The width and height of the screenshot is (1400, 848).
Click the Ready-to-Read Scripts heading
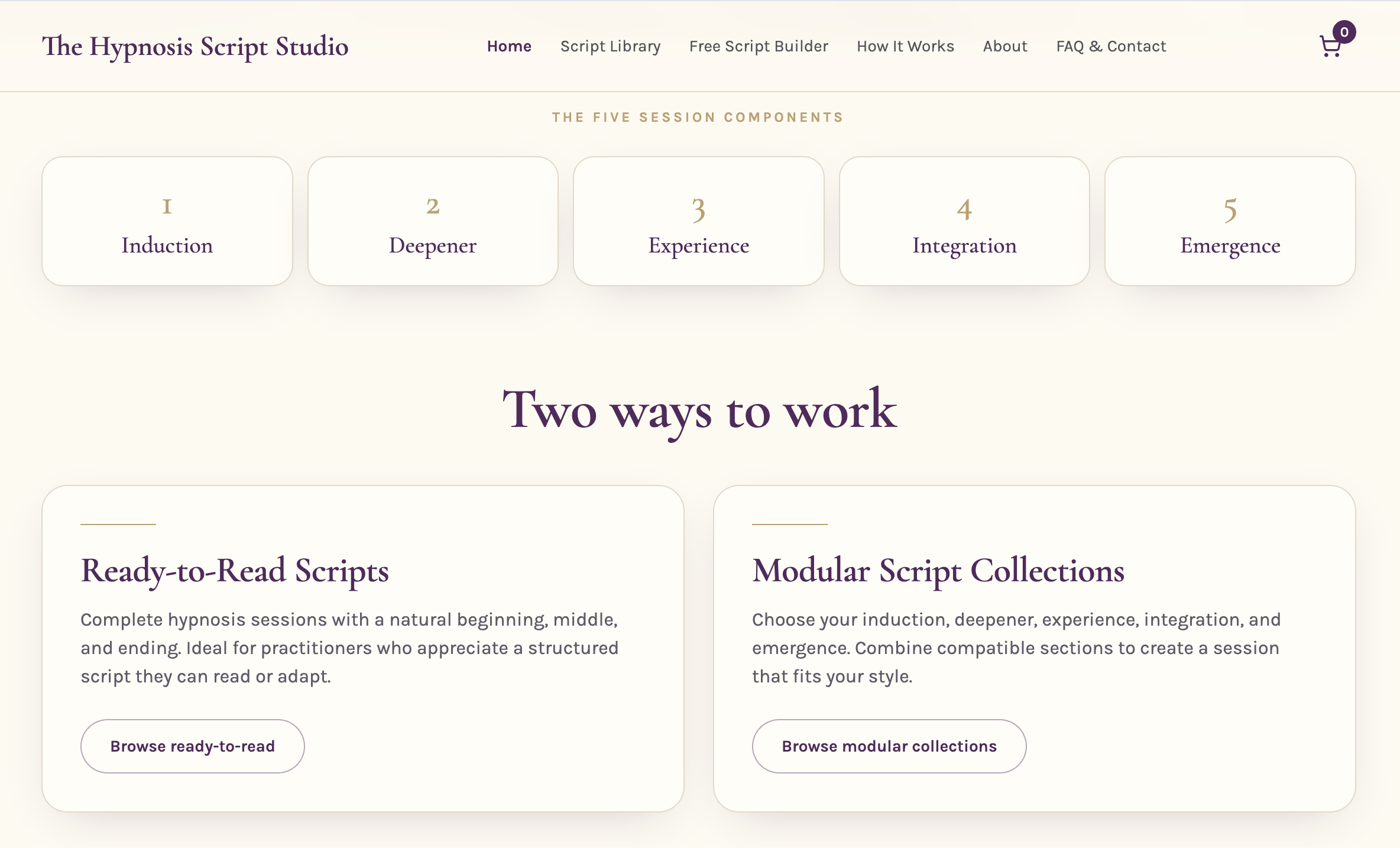(235, 571)
